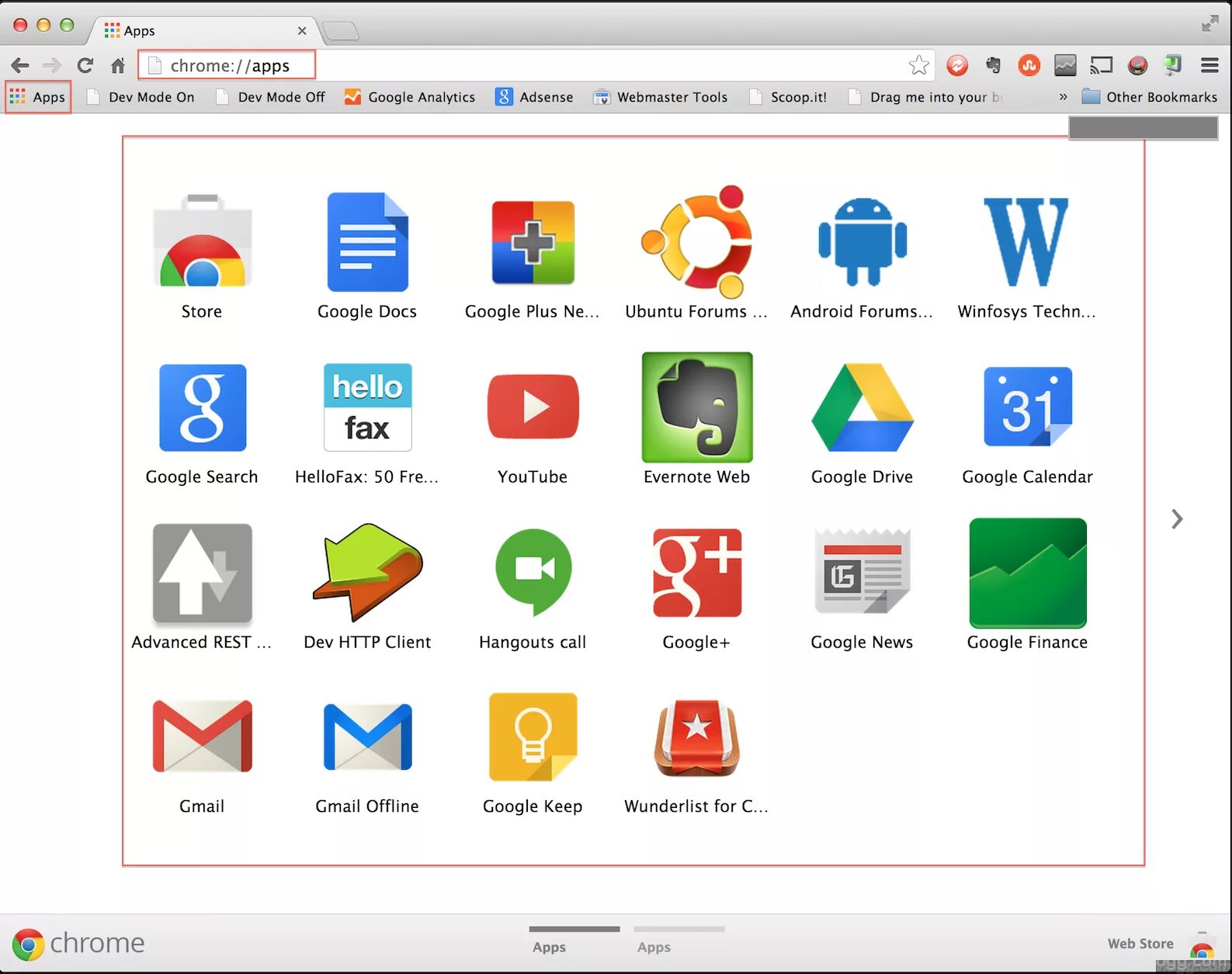Focus the chrome://apps address bar
1232x974 pixels.
tap(537, 65)
